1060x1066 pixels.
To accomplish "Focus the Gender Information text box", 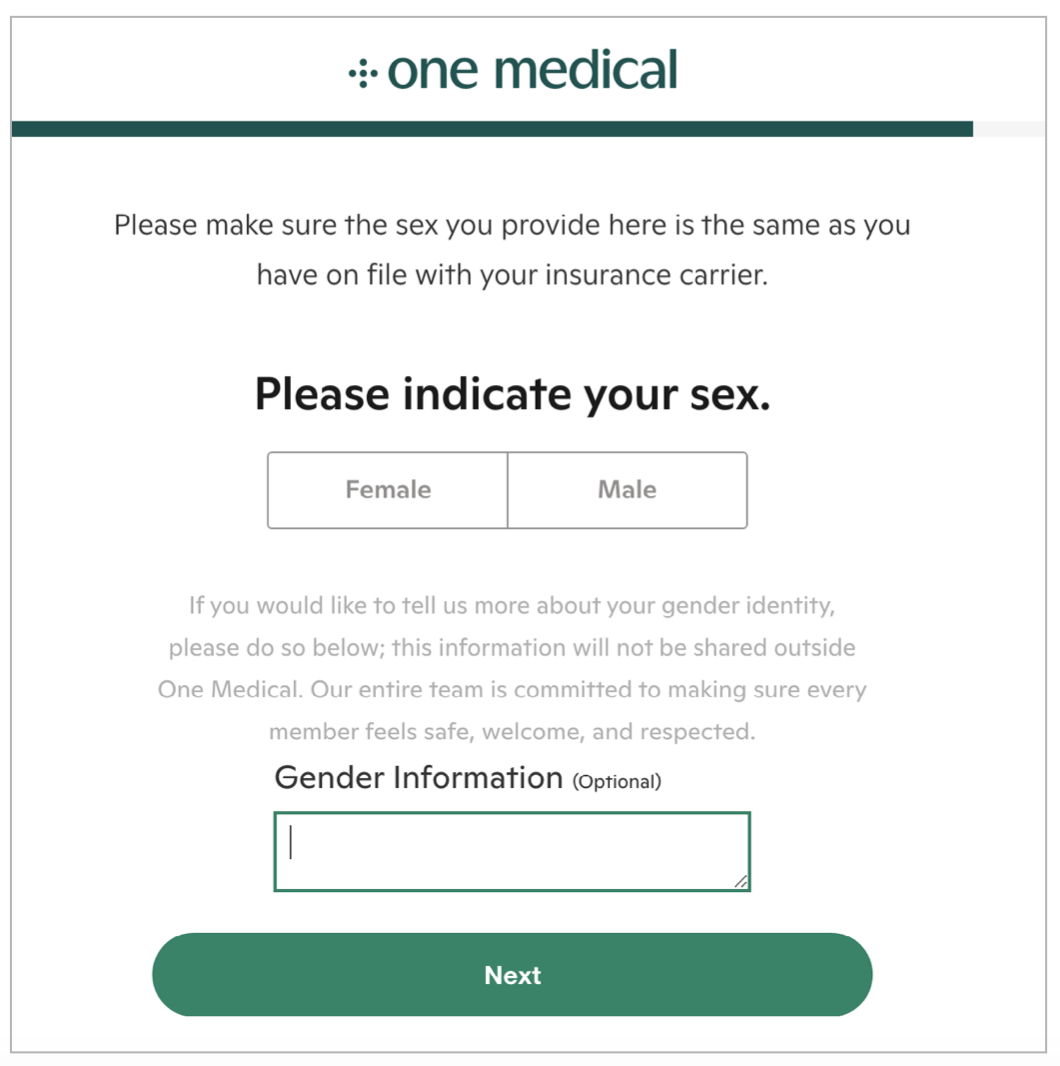I will point(512,851).
